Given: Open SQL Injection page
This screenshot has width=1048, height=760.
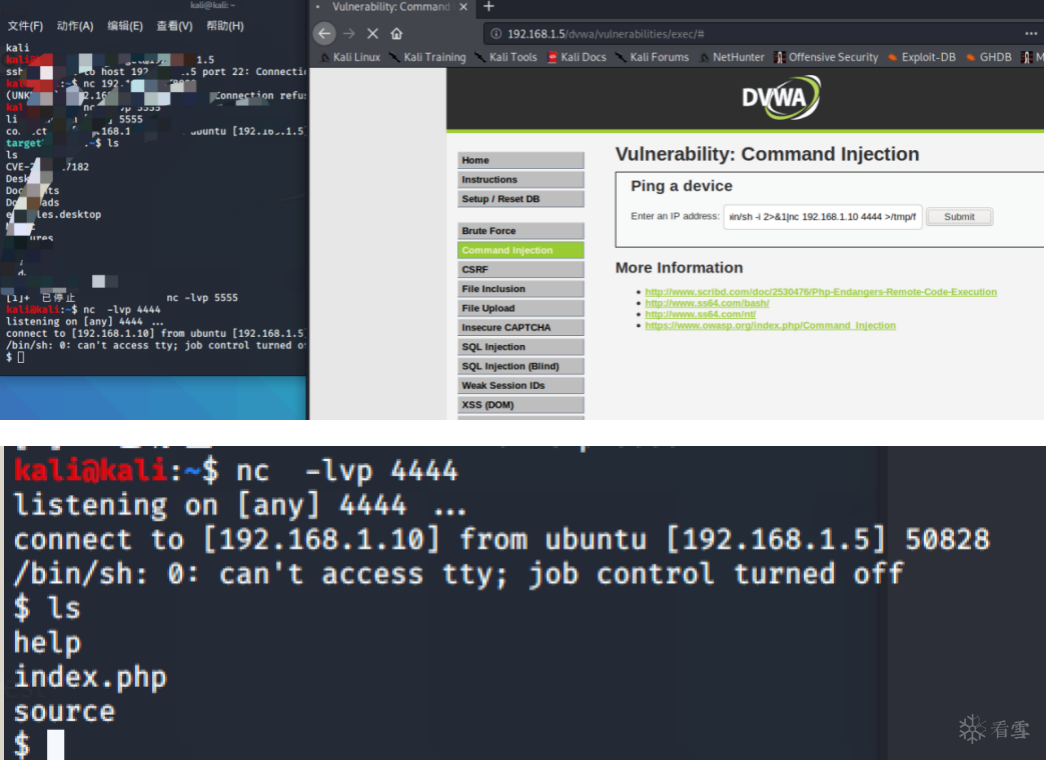Looking at the screenshot, I should [521, 347].
